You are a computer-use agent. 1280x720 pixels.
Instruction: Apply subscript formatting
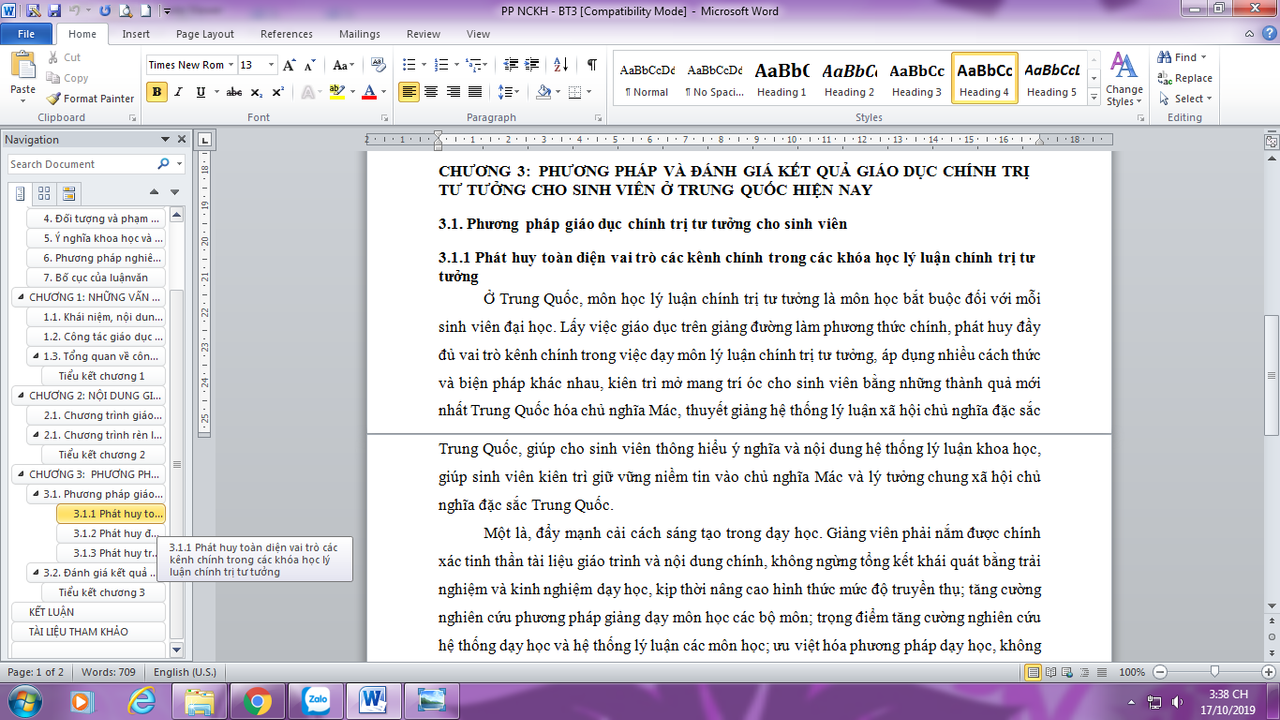[x=257, y=92]
